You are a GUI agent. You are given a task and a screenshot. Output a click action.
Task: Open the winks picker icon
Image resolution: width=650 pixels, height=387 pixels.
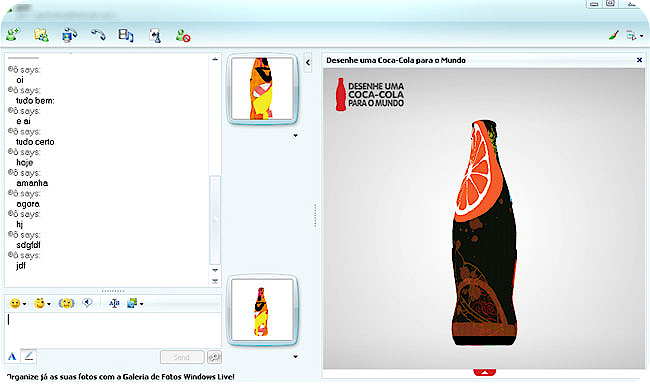39,303
